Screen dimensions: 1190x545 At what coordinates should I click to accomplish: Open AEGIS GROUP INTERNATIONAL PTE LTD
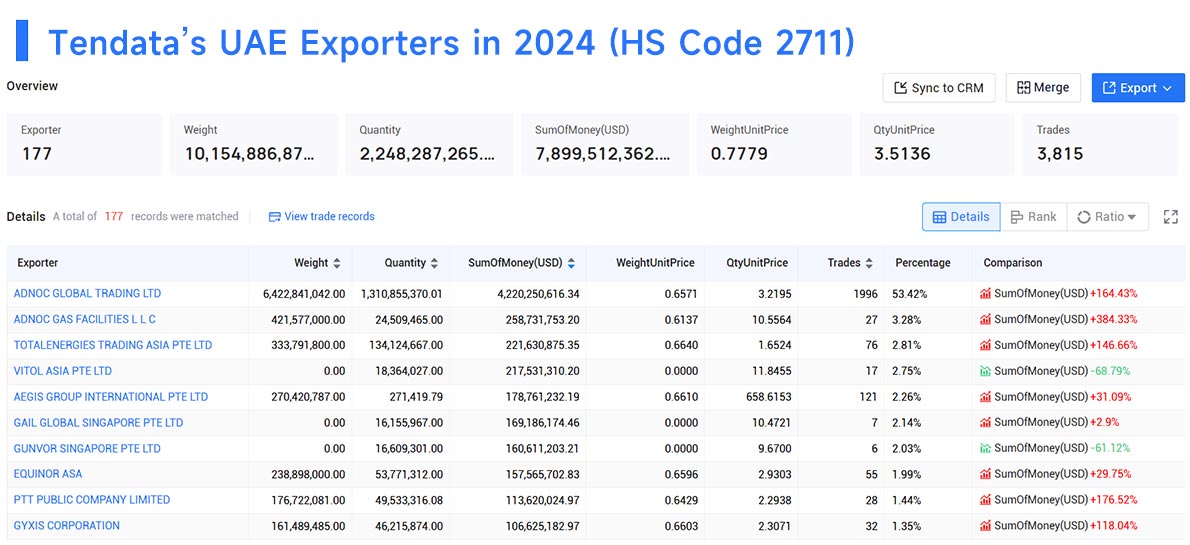tap(111, 396)
